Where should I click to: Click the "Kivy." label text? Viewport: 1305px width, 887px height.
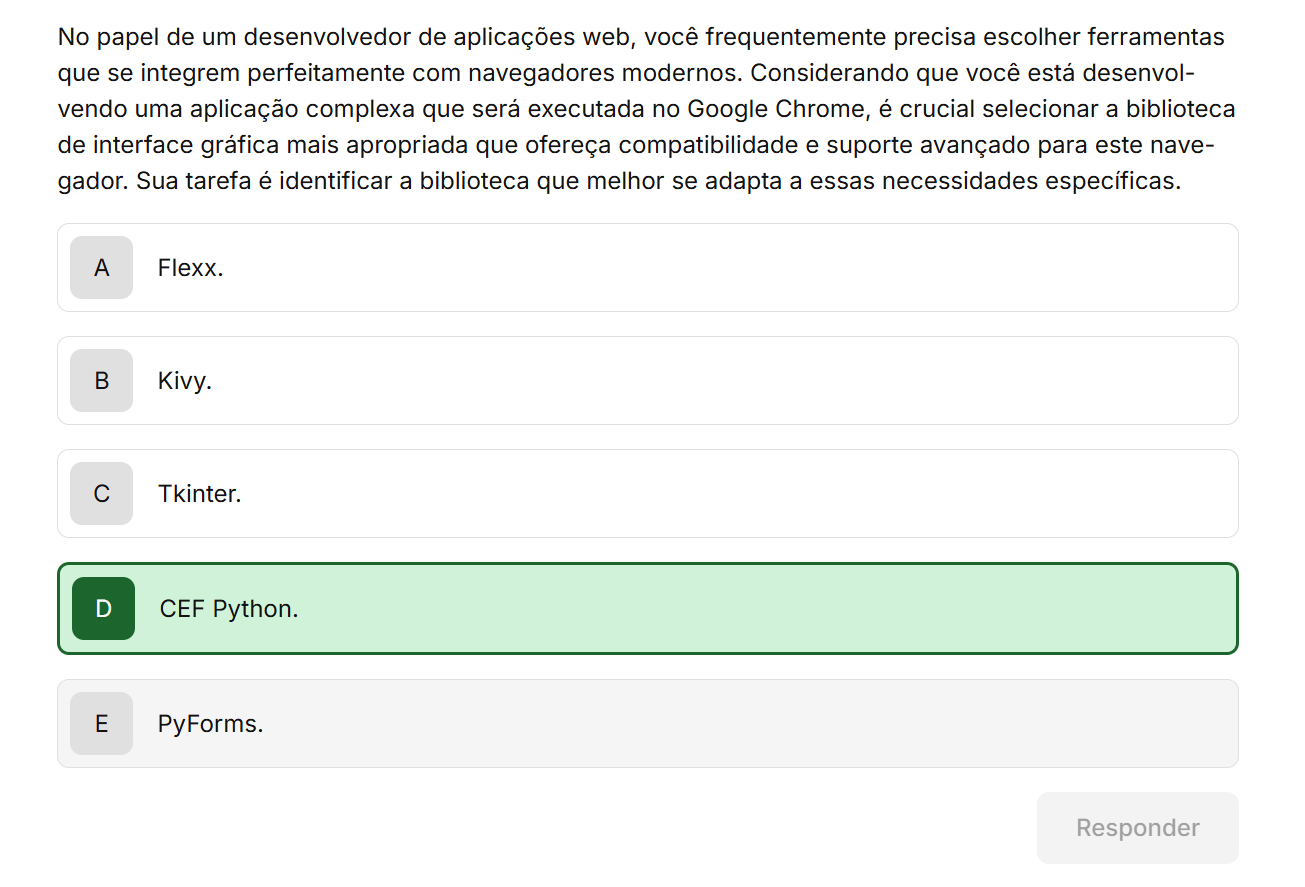(185, 381)
